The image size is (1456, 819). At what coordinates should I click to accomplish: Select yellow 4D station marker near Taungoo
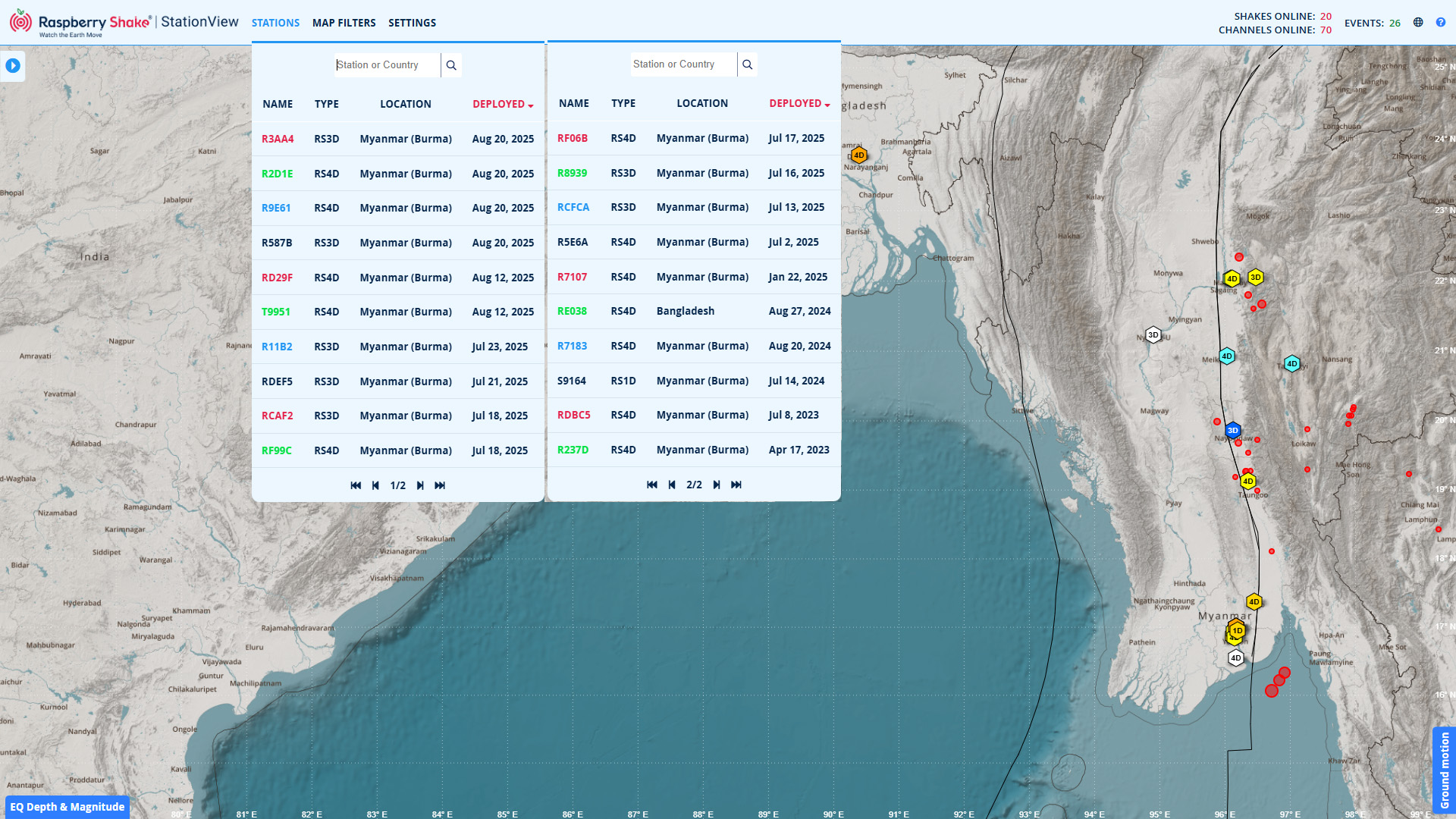[1247, 481]
